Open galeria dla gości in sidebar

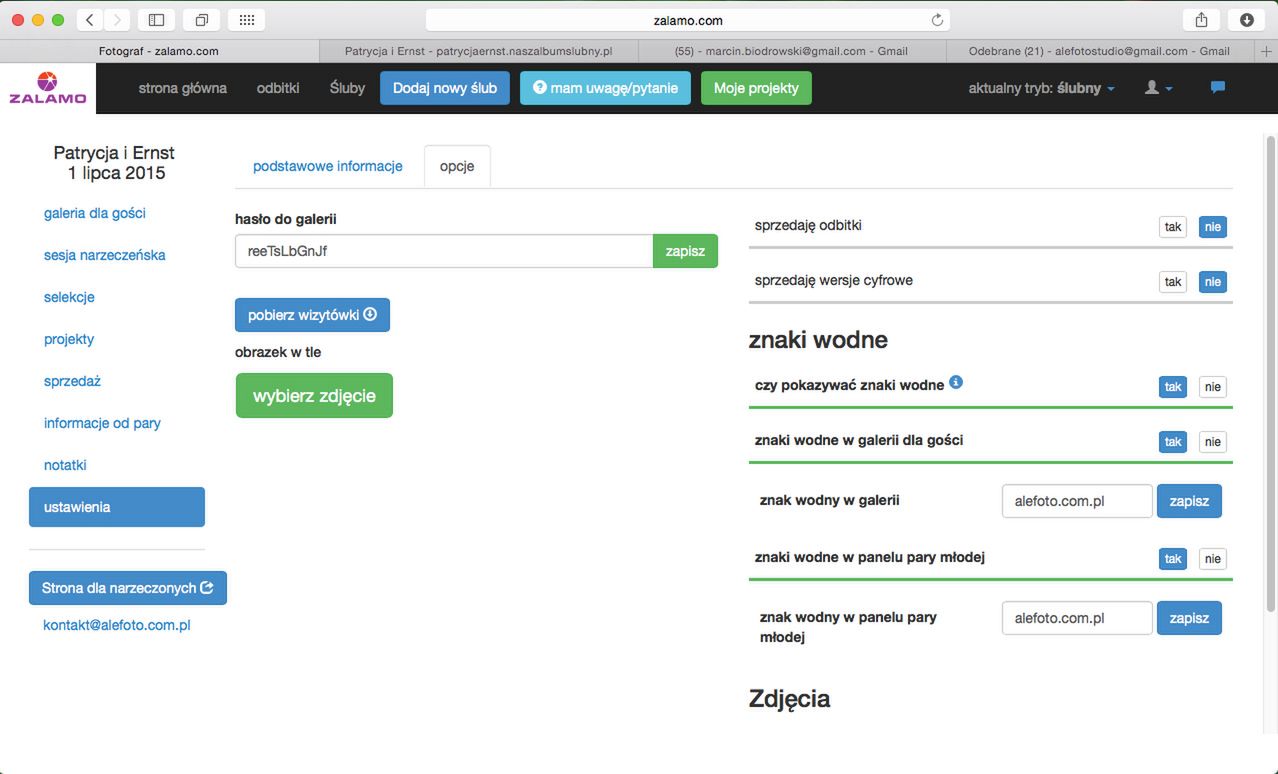95,213
